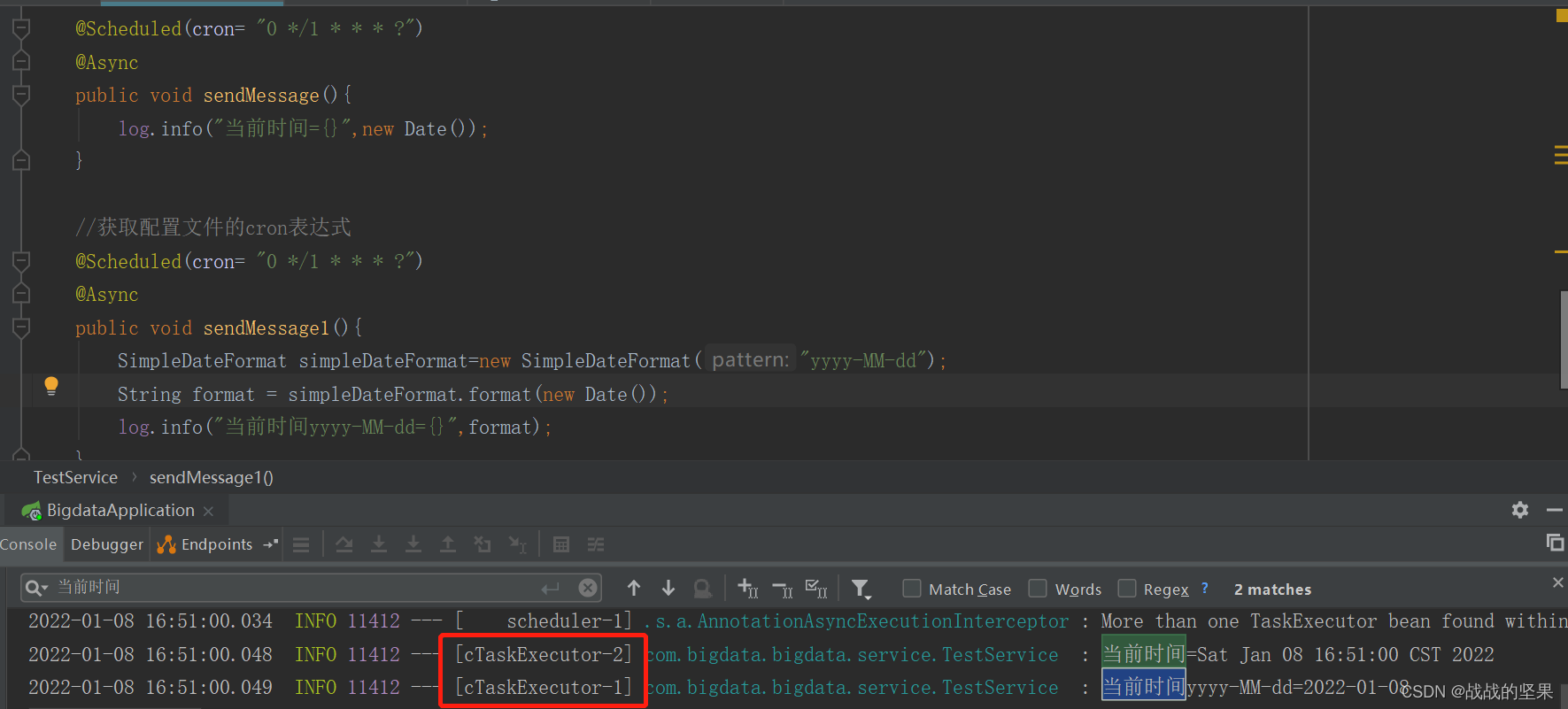Click select all occurrences icon
The image size is (1568, 709).
coord(816,588)
